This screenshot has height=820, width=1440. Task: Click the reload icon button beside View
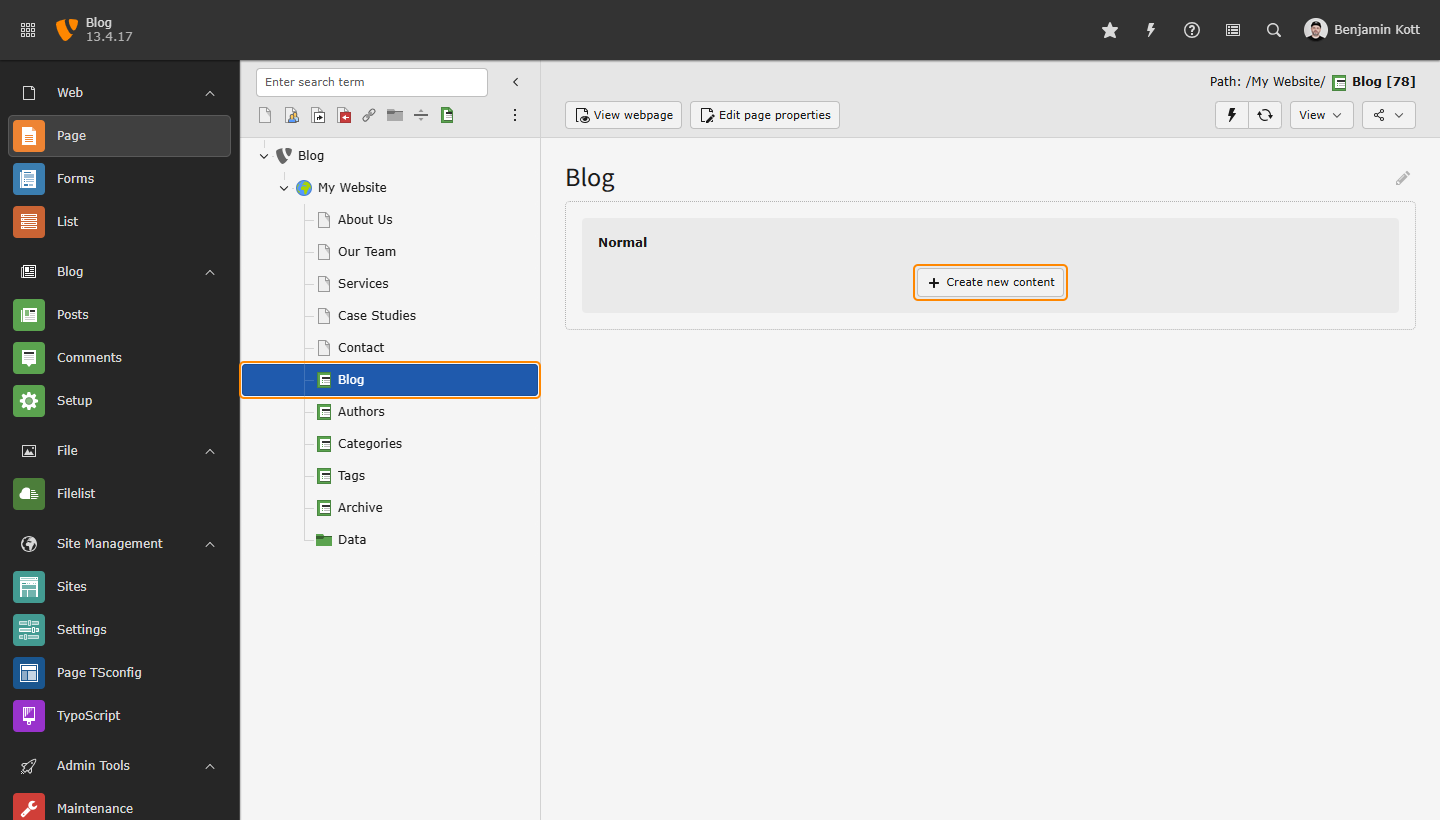1265,115
